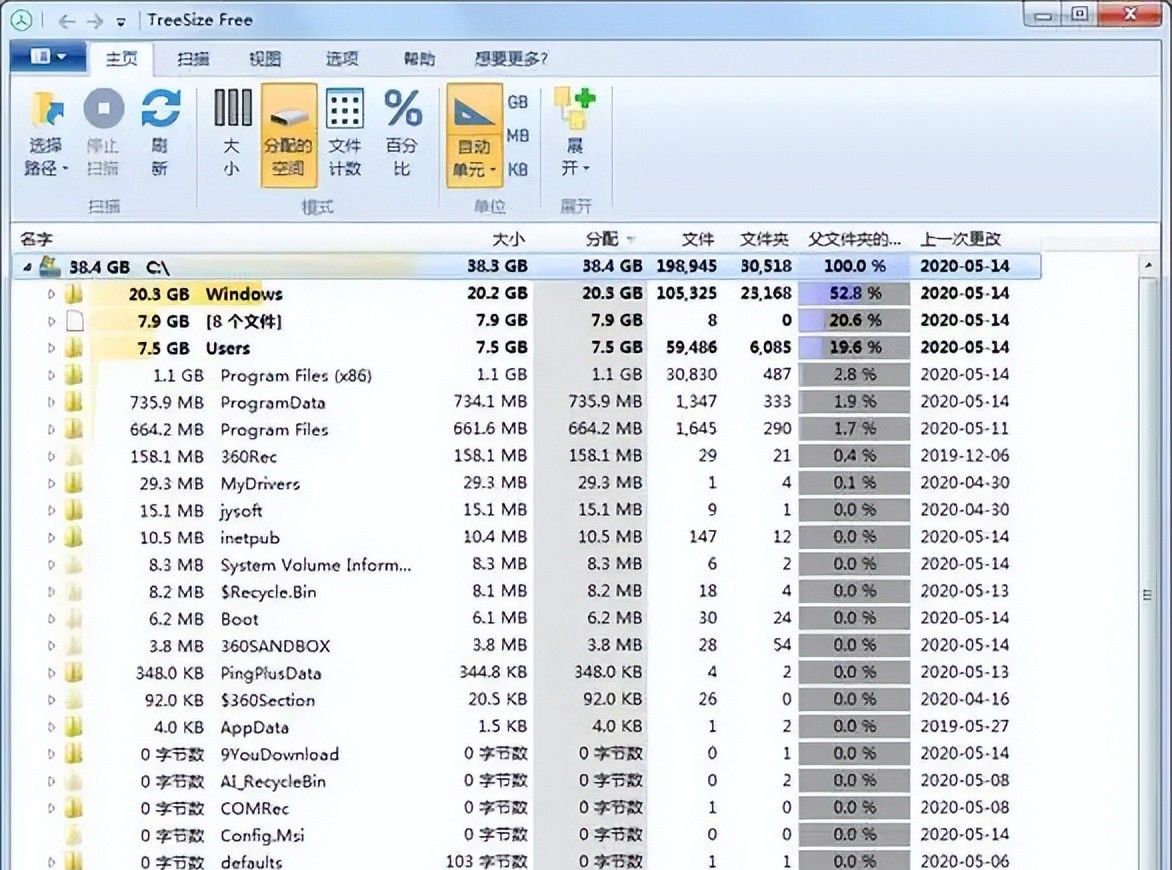This screenshot has height=870, width=1172.
Task: Open the Scan (扫描) ribbon tab
Action: point(193,58)
